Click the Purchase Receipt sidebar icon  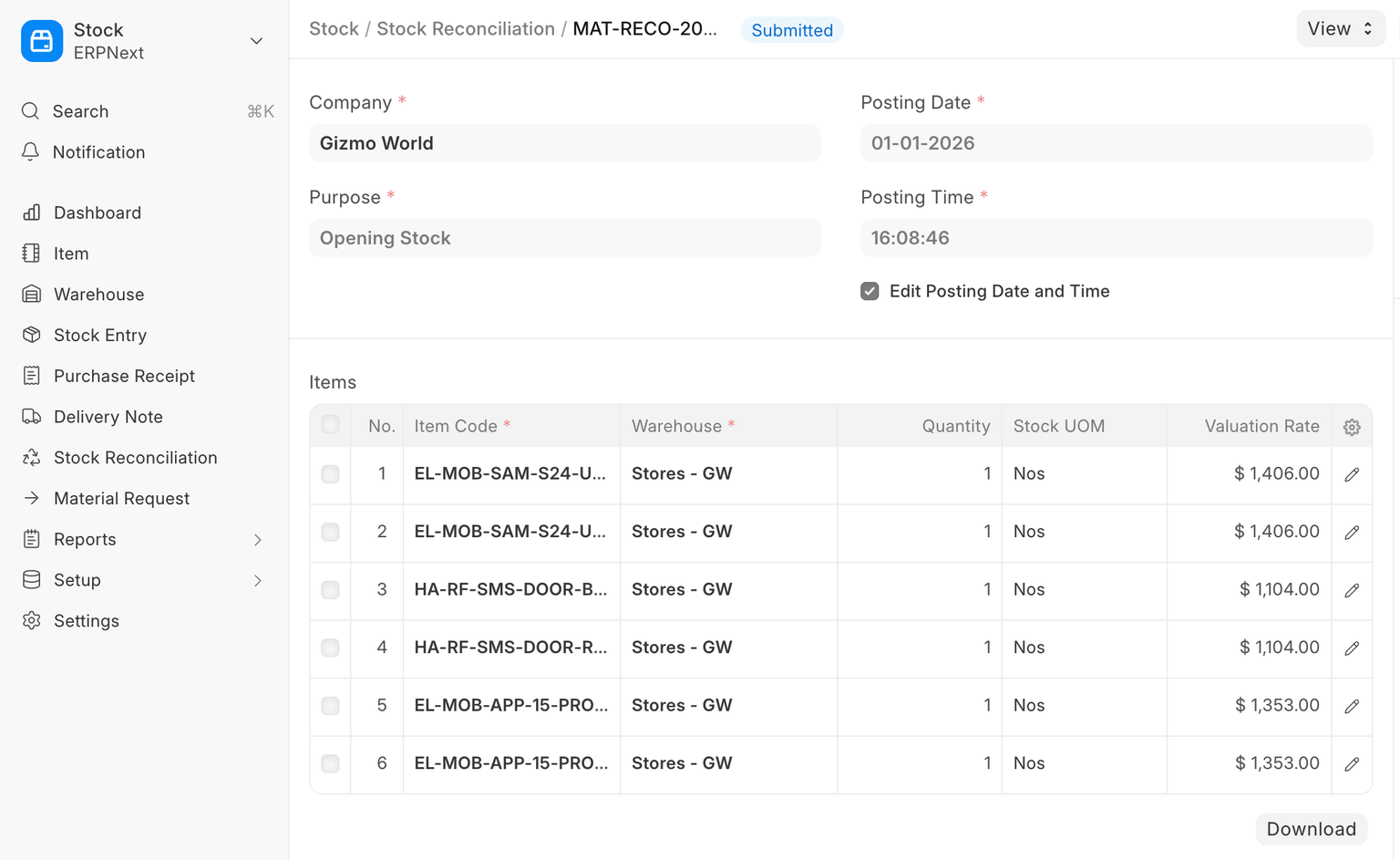pyautogui.click(x=32, y=376)
